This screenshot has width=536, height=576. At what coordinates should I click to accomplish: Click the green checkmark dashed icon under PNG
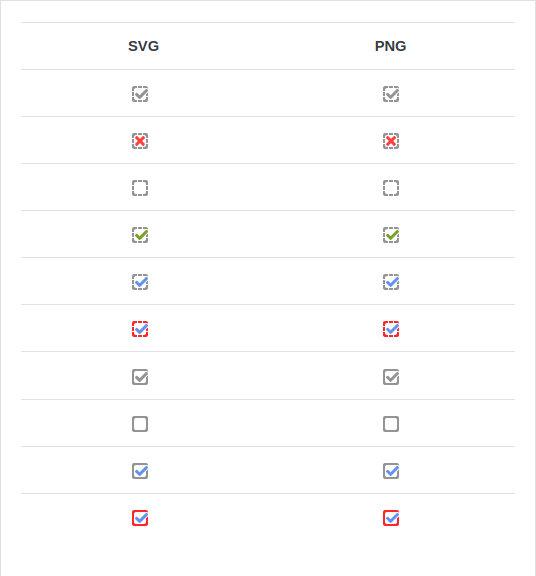[x=391, y=235]
